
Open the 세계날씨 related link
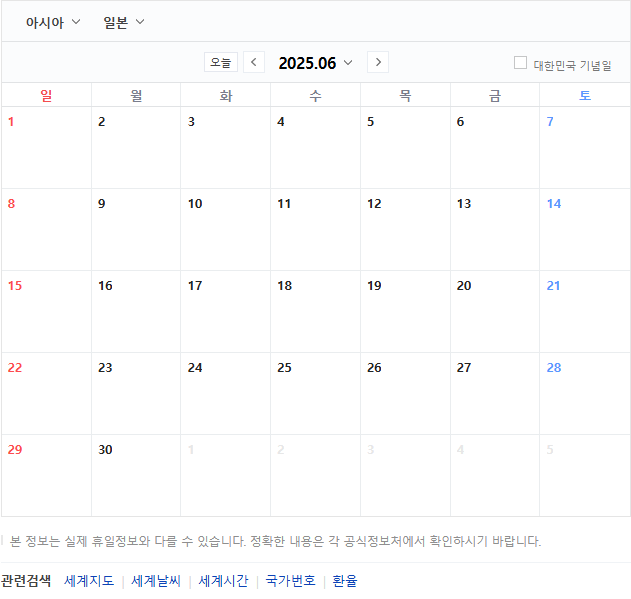click(x=156, y=580)
